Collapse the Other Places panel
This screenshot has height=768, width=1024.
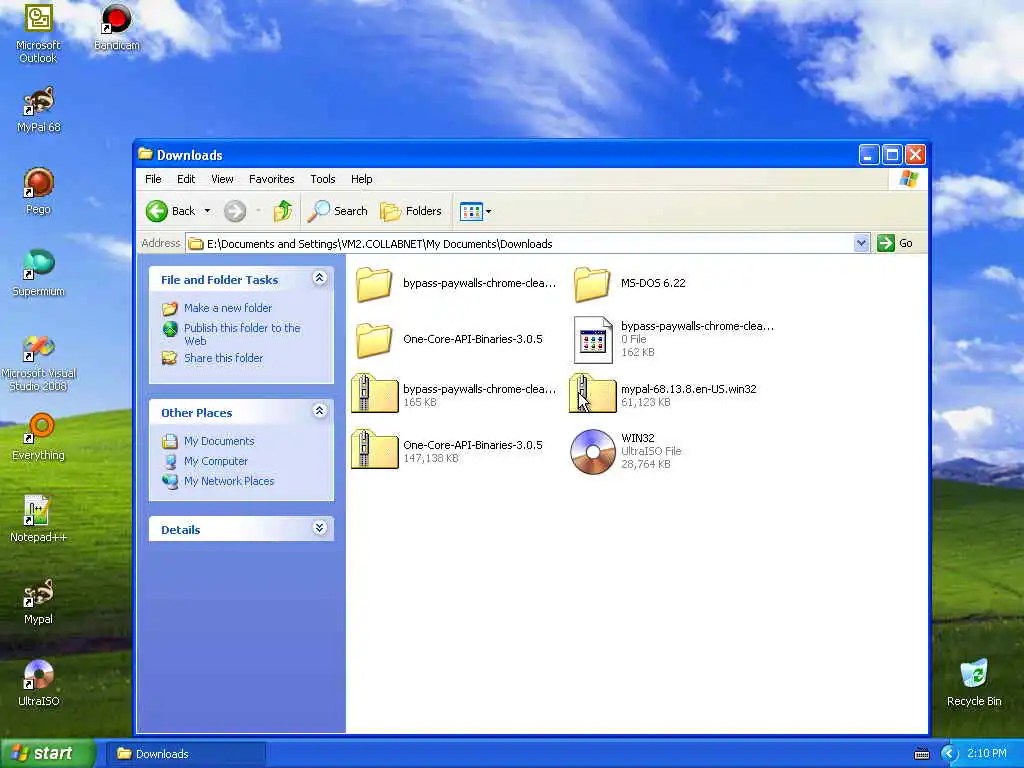pyautogui.click(x=319, y=411)
